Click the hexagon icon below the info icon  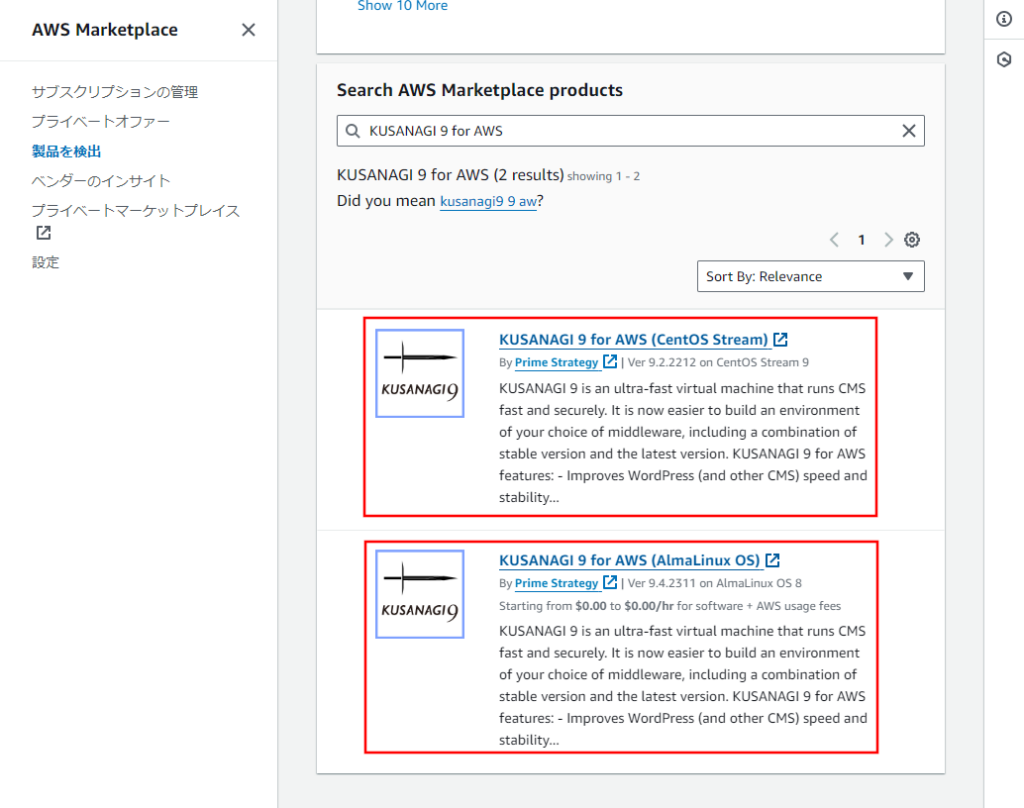pos(1004,60)
